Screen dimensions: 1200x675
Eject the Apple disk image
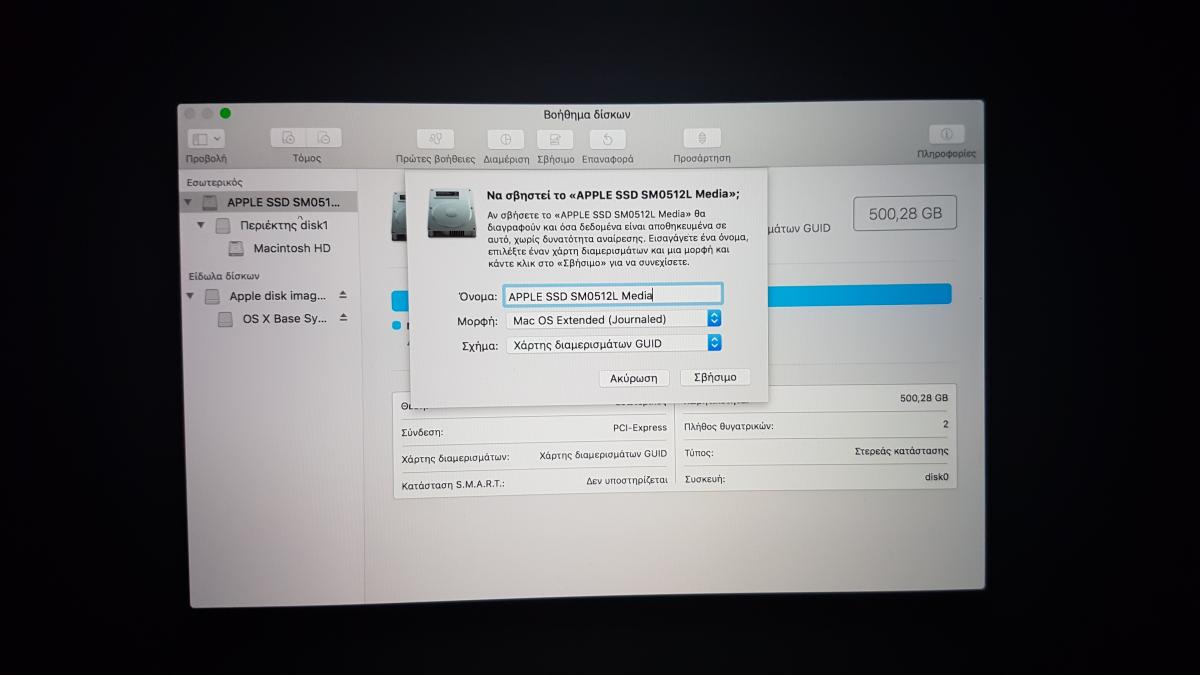pos(343,295)
